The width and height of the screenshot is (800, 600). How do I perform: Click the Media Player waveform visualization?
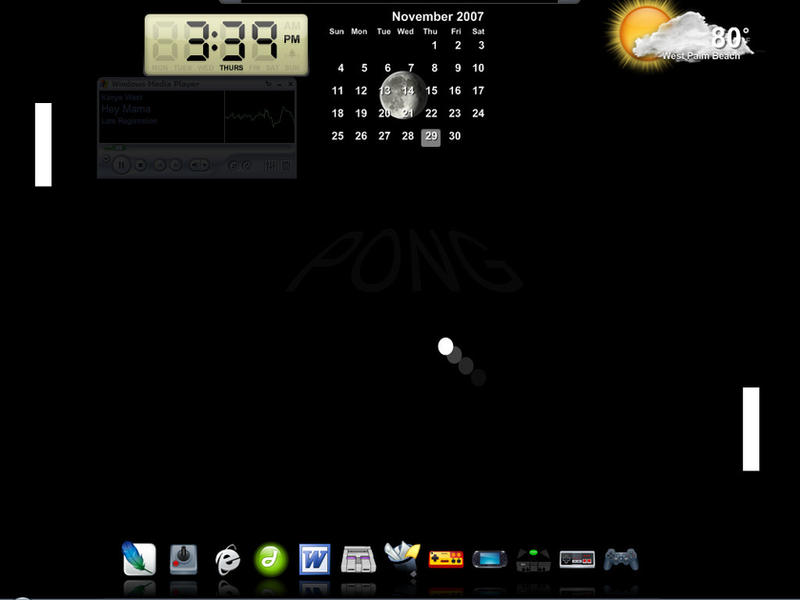pyautogui.click(x=260, y=117)
